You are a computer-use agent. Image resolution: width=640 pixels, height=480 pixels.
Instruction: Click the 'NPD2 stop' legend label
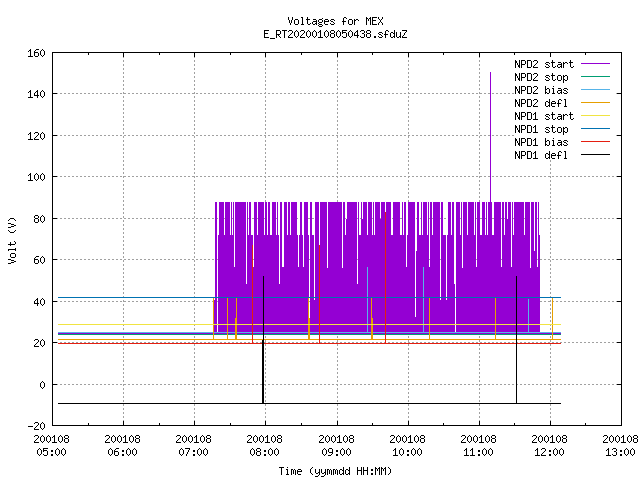(541, 77)
